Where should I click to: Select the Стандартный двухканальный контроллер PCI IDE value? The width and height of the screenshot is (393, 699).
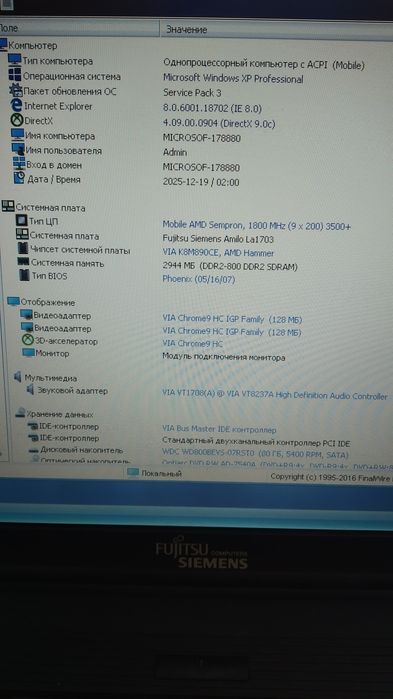[256, 443]
